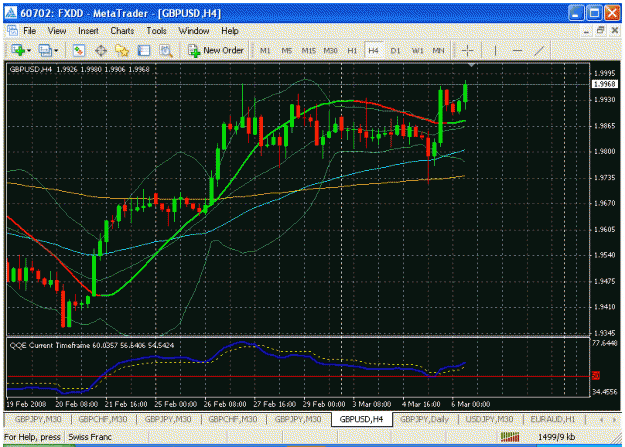Viewport: 625px width, 447px height.
Task: Switch to the EURAUD,H1 chart tab
Action: pyautogui.click(x=553, y=419)
